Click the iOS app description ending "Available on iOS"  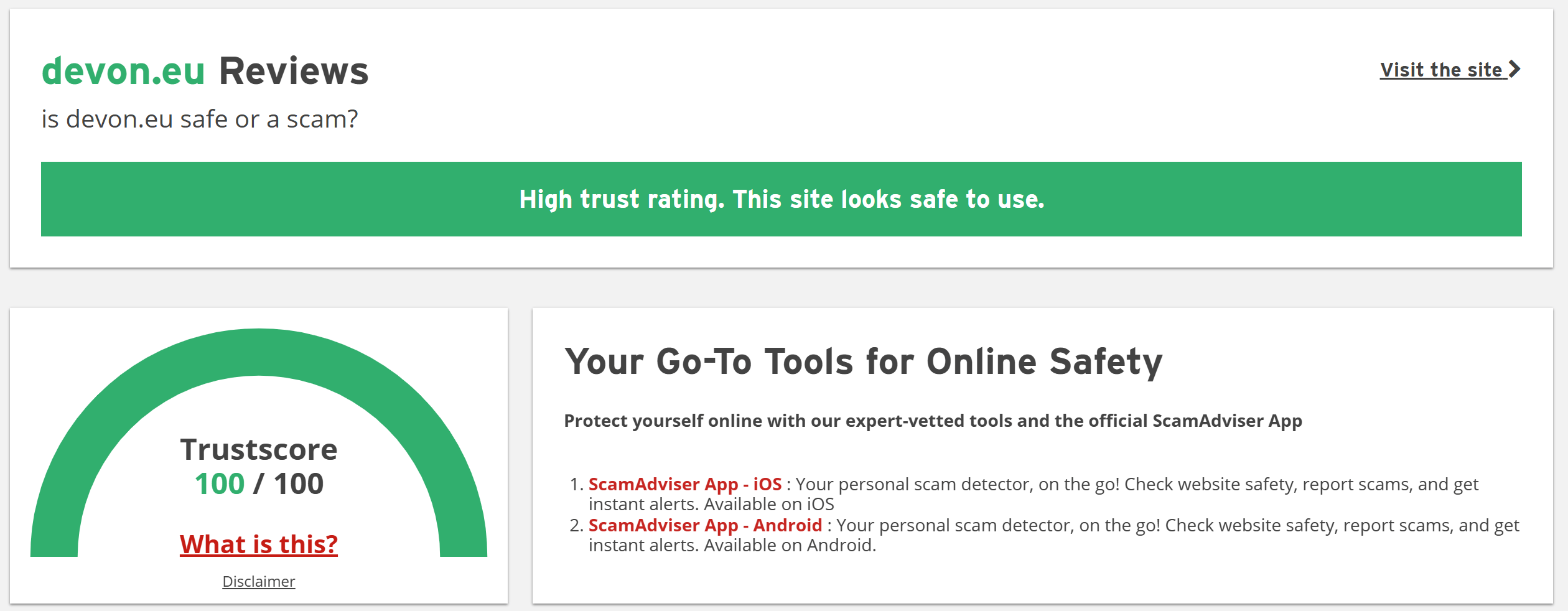click(x=711, y=504)
